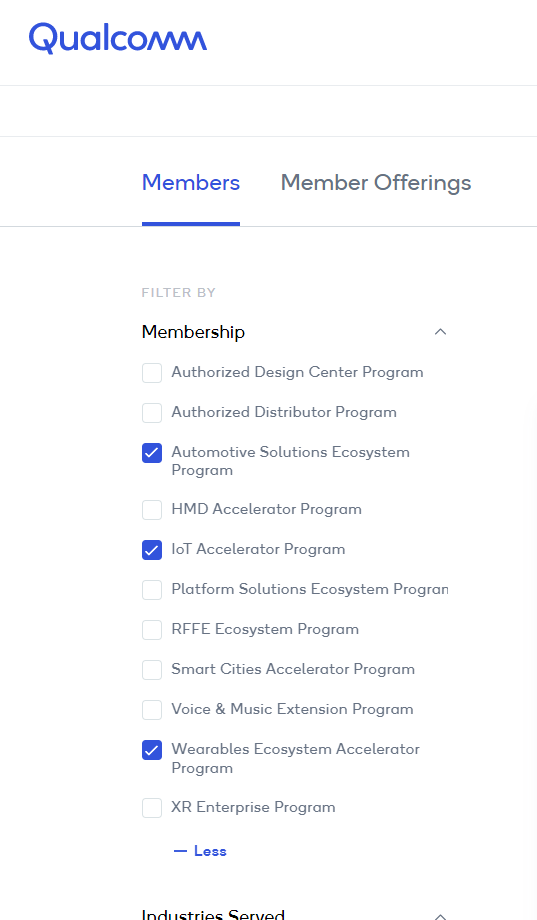Enable Authorized Distributor Program checkbox

(152, 412)
